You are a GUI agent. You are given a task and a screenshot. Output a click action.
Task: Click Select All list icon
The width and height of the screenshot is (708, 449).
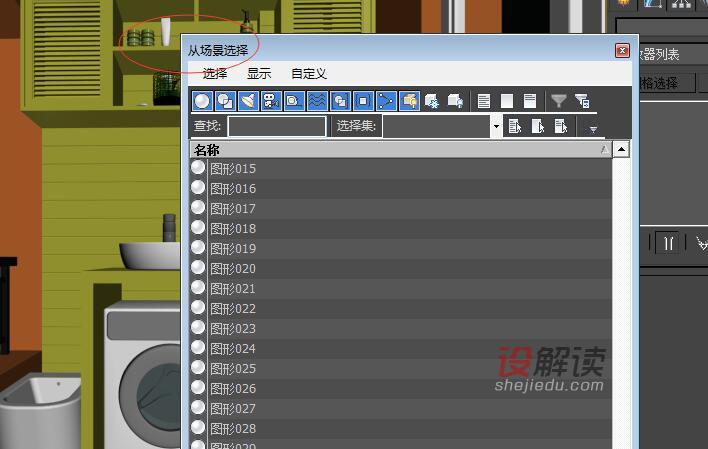pos(484,101)
